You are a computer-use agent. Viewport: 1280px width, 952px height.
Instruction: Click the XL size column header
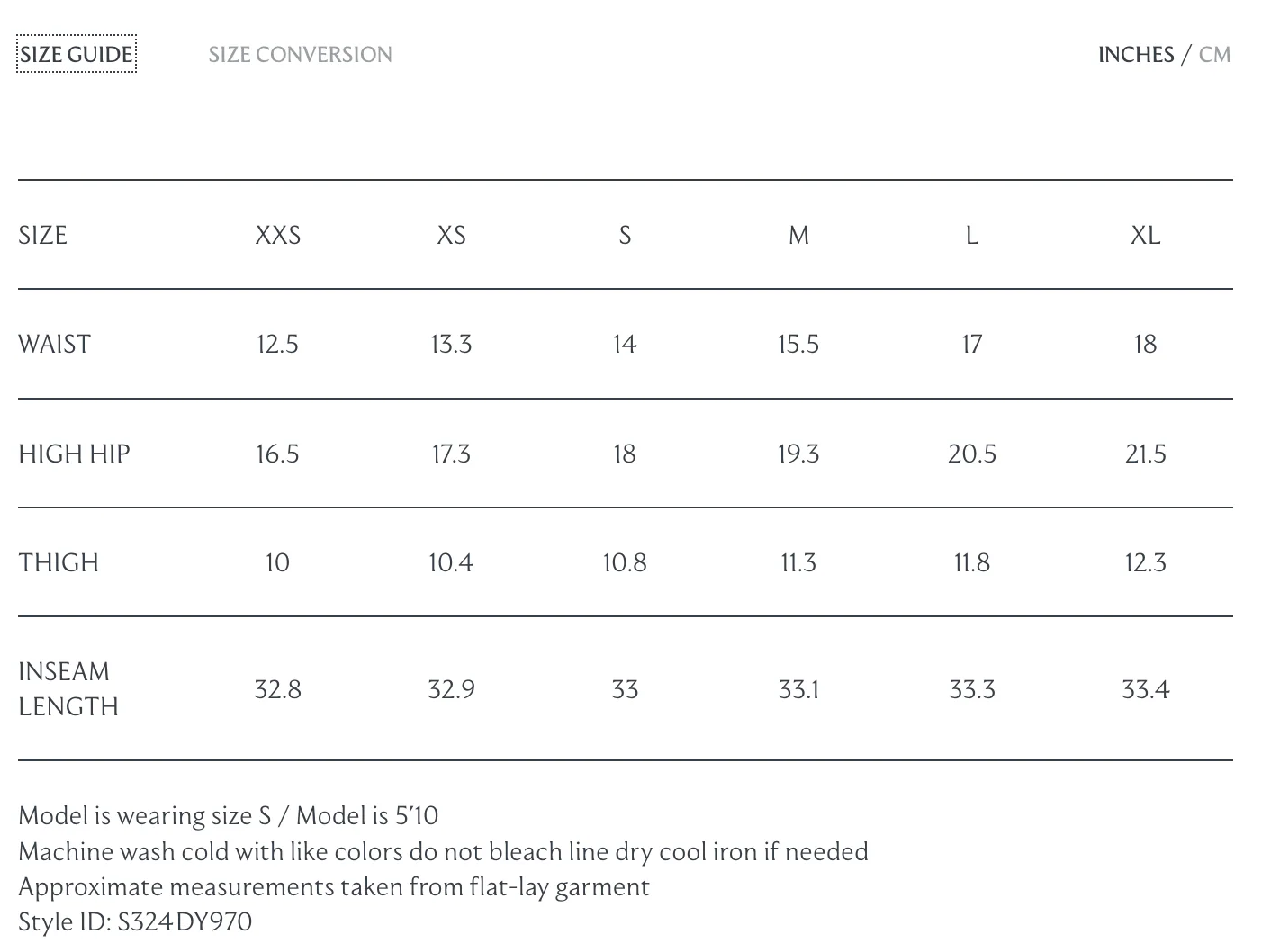1145,236
